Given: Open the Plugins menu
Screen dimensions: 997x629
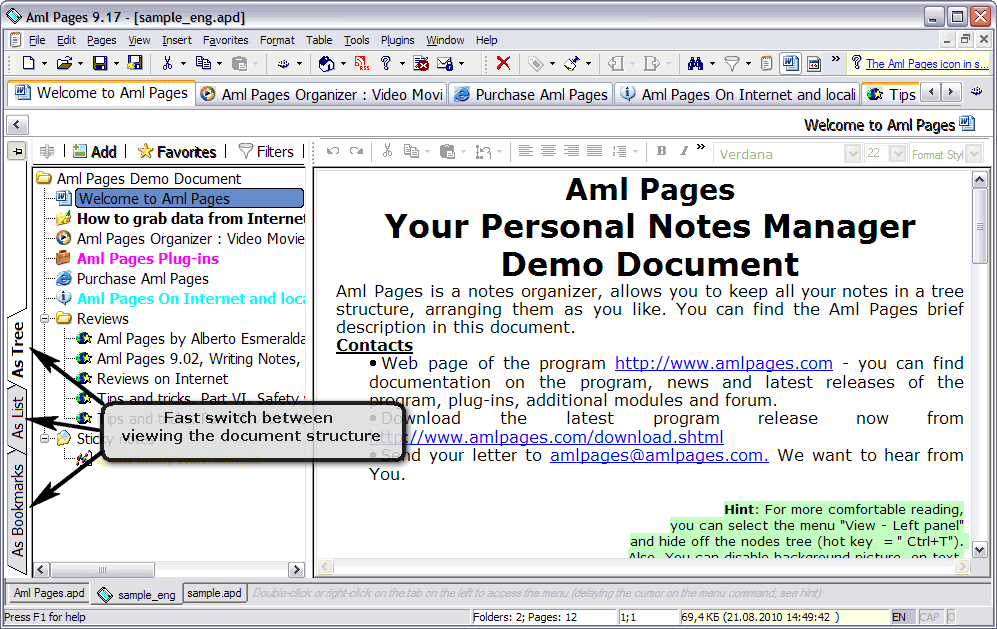Looking at the screenshot, I should point(397,40).
